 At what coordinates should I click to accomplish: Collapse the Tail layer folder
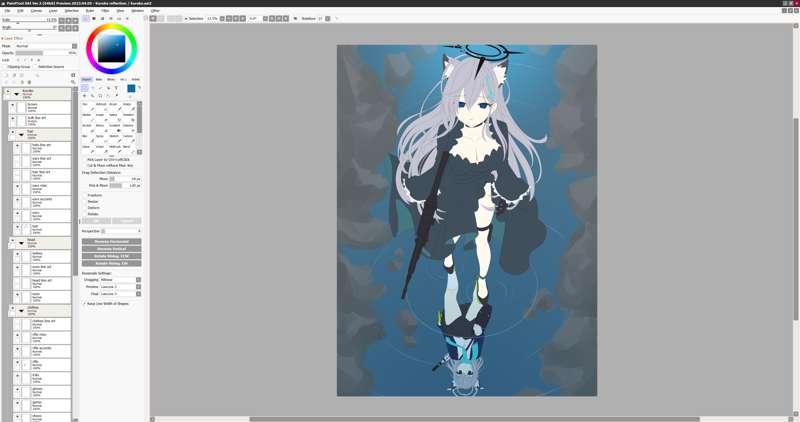21,135
